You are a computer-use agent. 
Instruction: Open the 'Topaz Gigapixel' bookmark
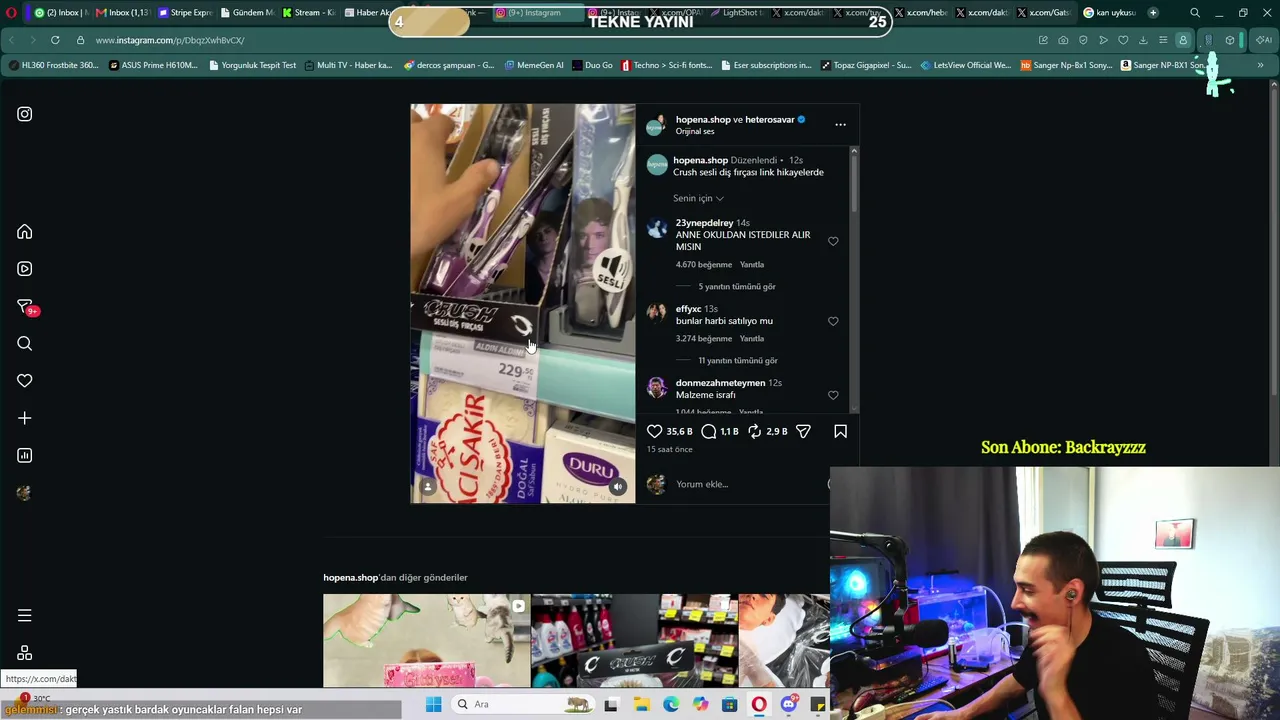tap(866, 65)
